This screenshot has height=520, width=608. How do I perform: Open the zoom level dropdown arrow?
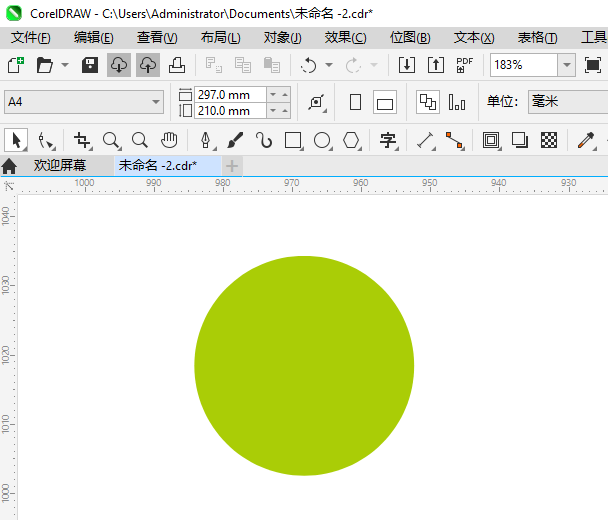(x=567, y=65)
